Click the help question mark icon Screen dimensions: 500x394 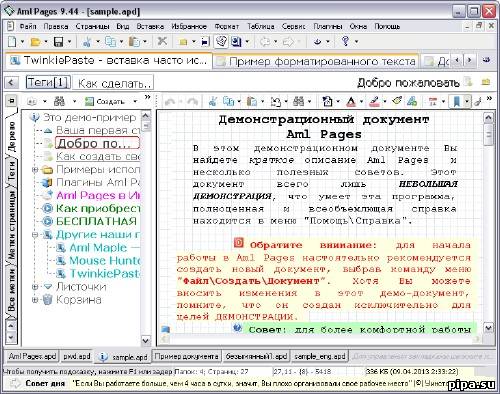(x=346, y=41)
